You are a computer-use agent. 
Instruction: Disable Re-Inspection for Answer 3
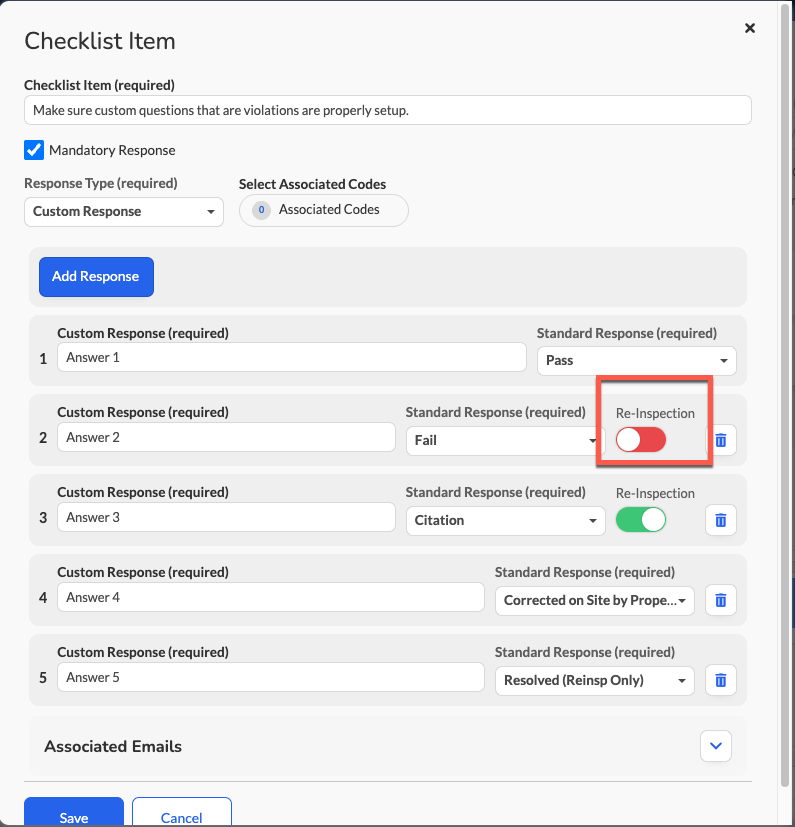pos(641,520)
